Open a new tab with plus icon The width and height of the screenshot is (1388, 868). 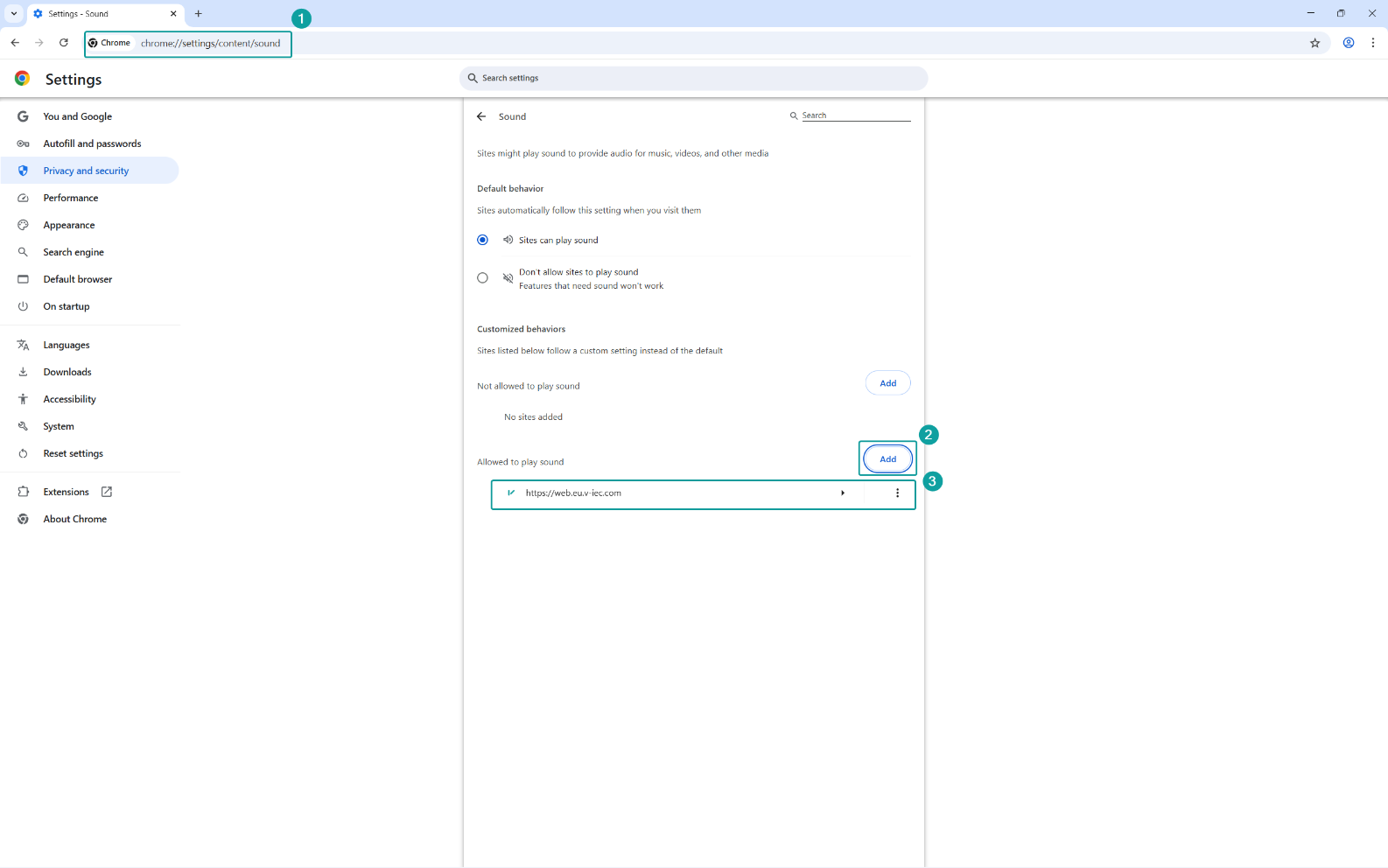coord(199,14)
